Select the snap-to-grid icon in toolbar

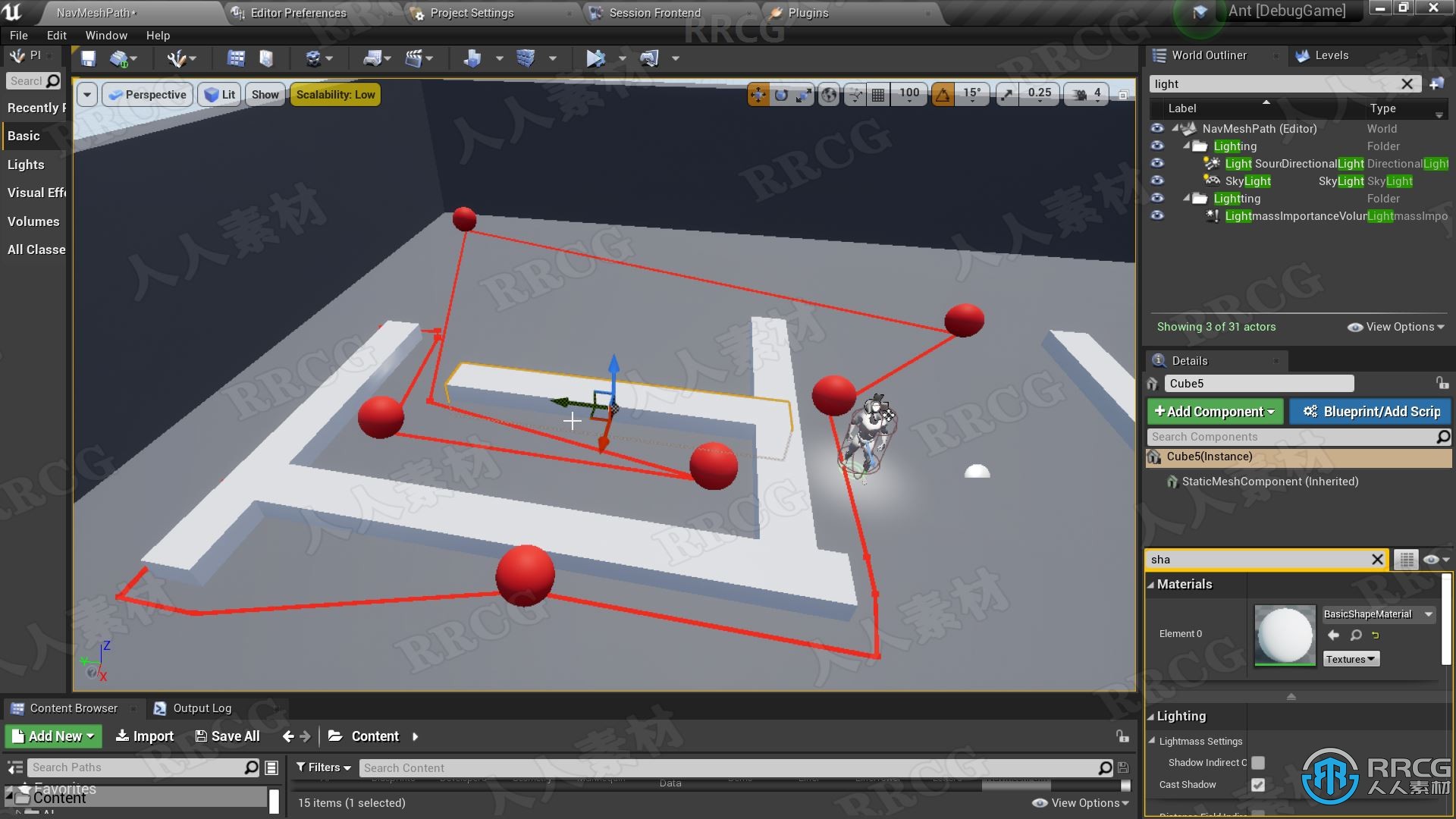point(879,93)
